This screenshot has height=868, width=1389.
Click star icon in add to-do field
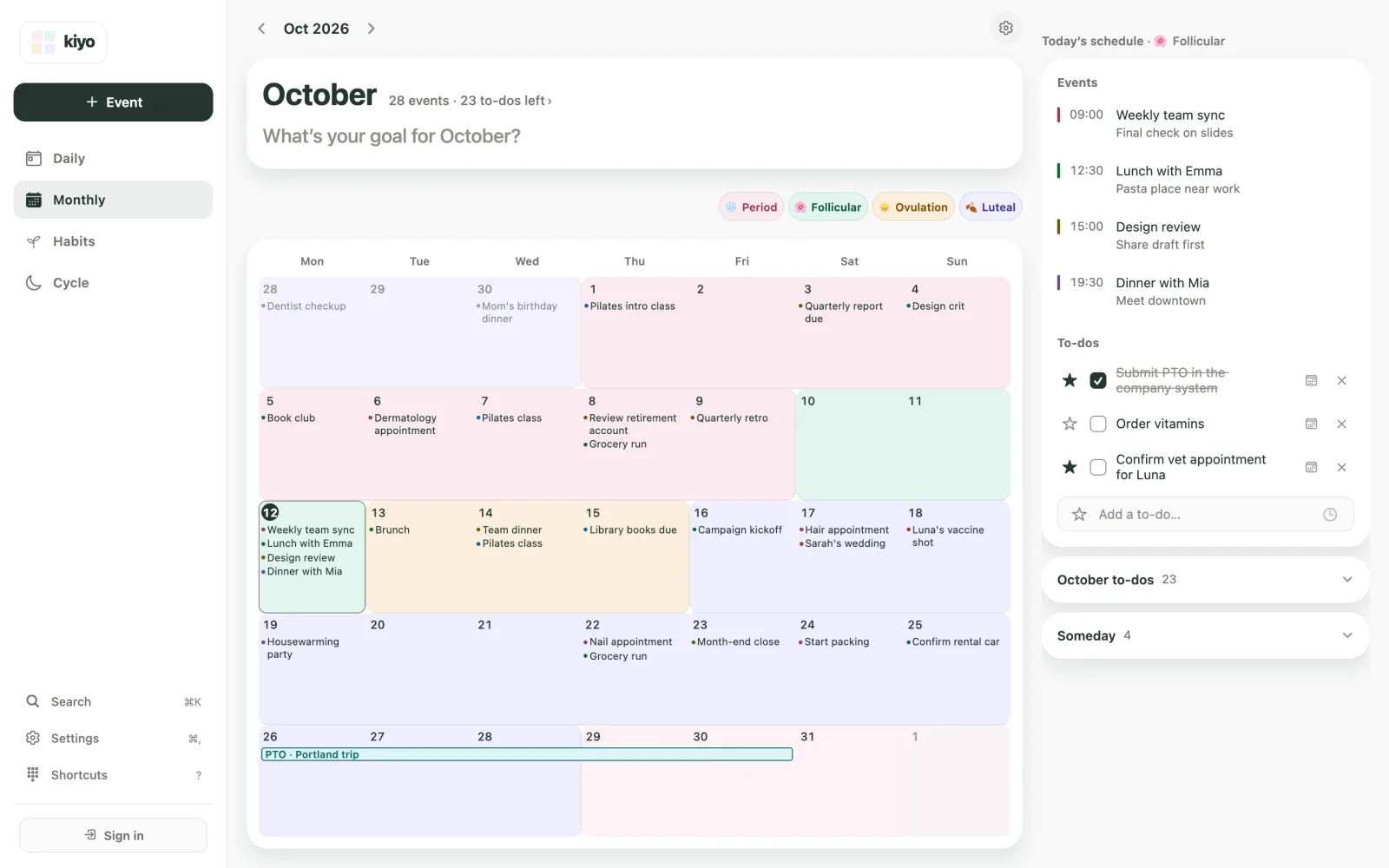tap(1079, 515)
